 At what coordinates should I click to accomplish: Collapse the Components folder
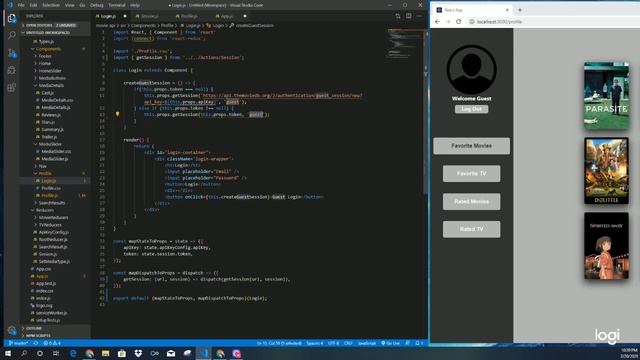(x=48, y=49)
